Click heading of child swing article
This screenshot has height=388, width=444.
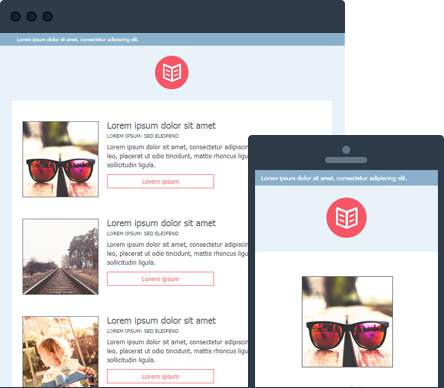coord(161,321)
